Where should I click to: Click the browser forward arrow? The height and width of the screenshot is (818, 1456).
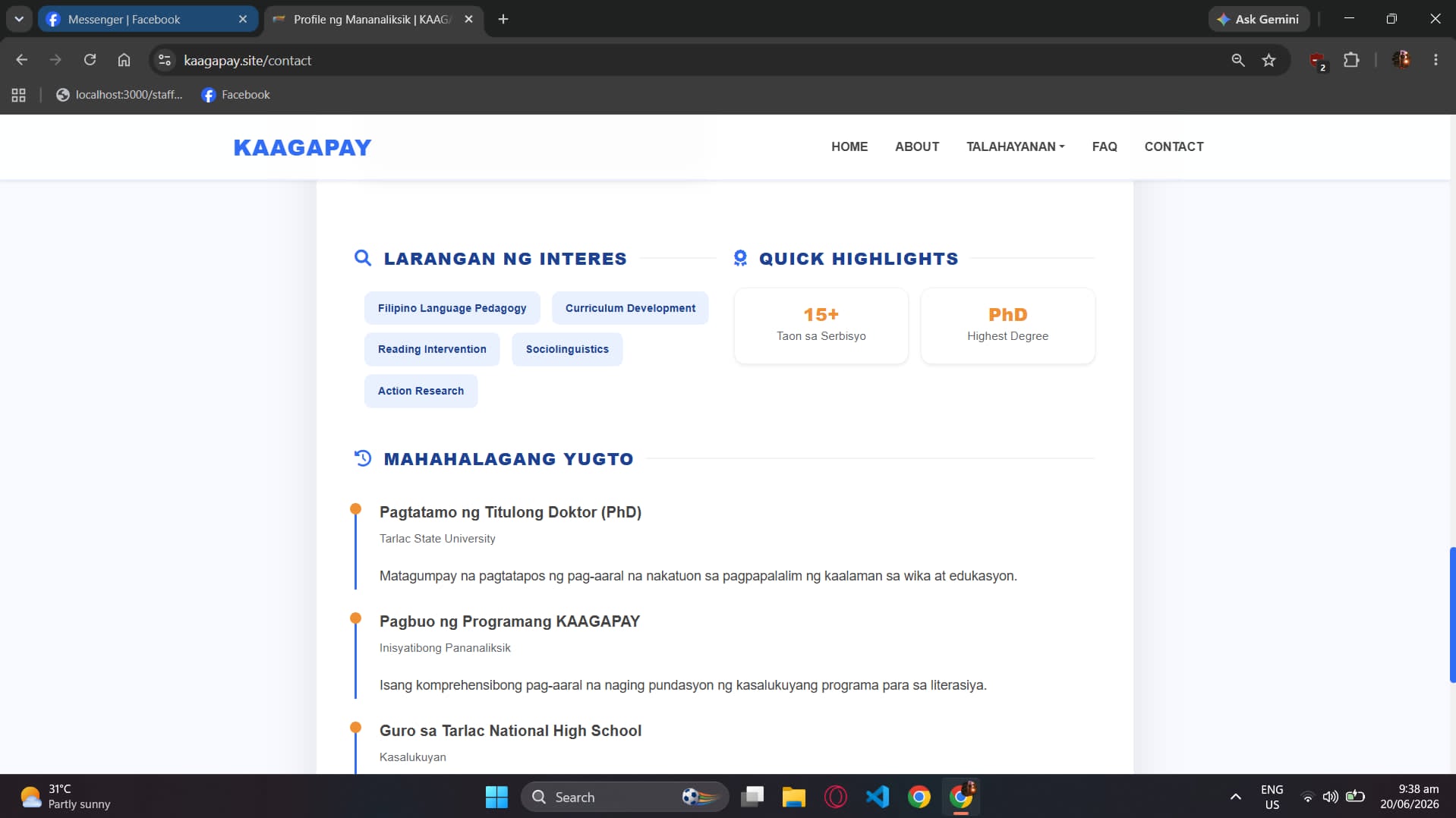coord(55,60)
